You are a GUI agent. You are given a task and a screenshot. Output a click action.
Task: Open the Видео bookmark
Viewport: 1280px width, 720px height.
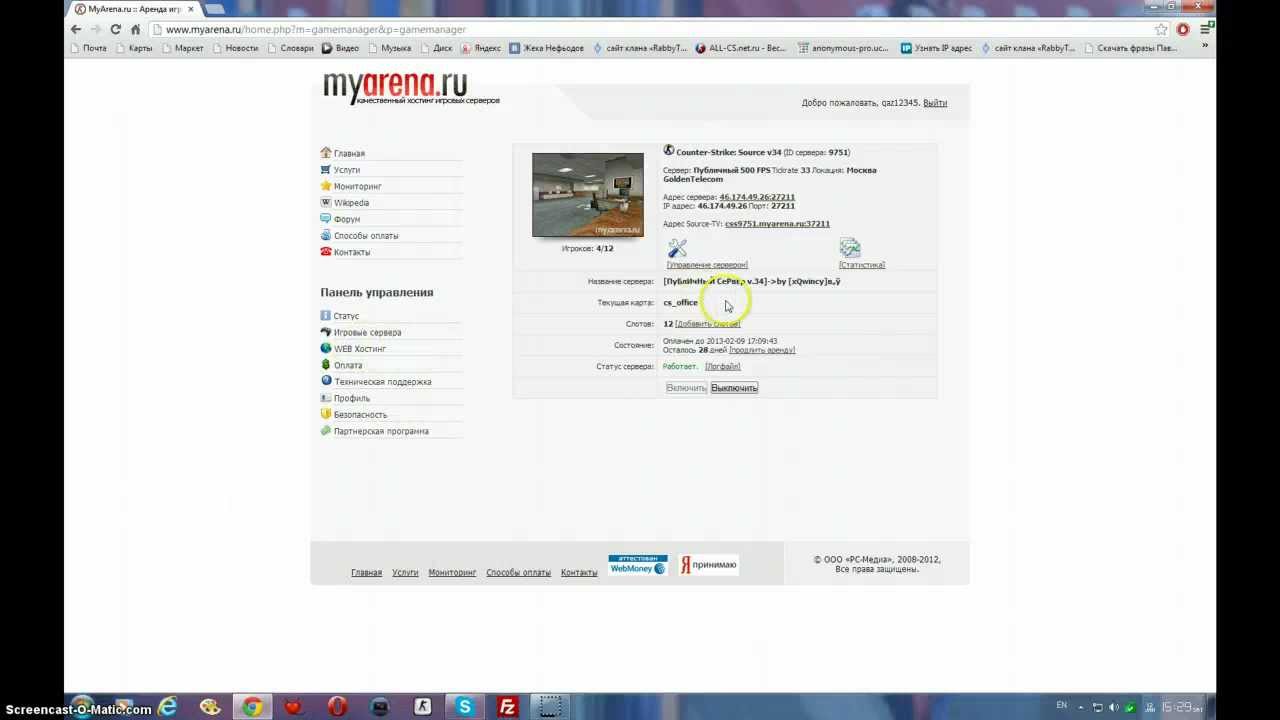click(x=340, y=48)
